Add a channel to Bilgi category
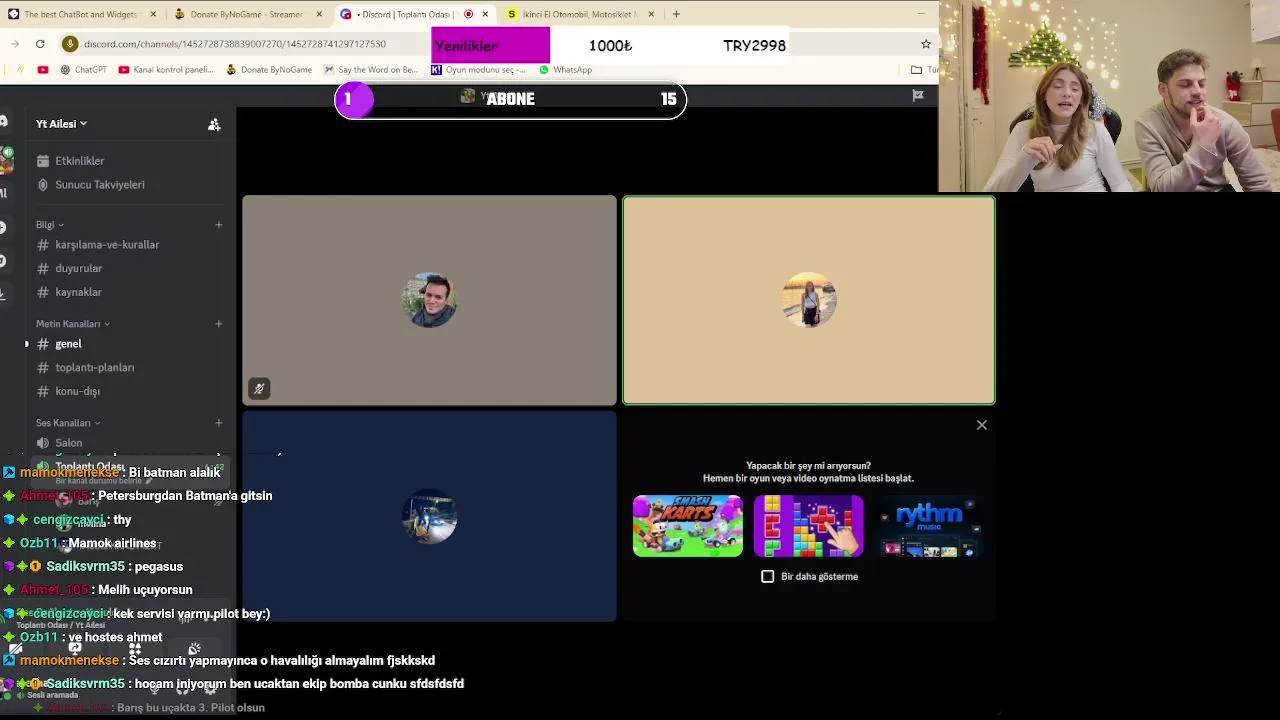Screen dimensions: 1280x720 click(218, 224)
